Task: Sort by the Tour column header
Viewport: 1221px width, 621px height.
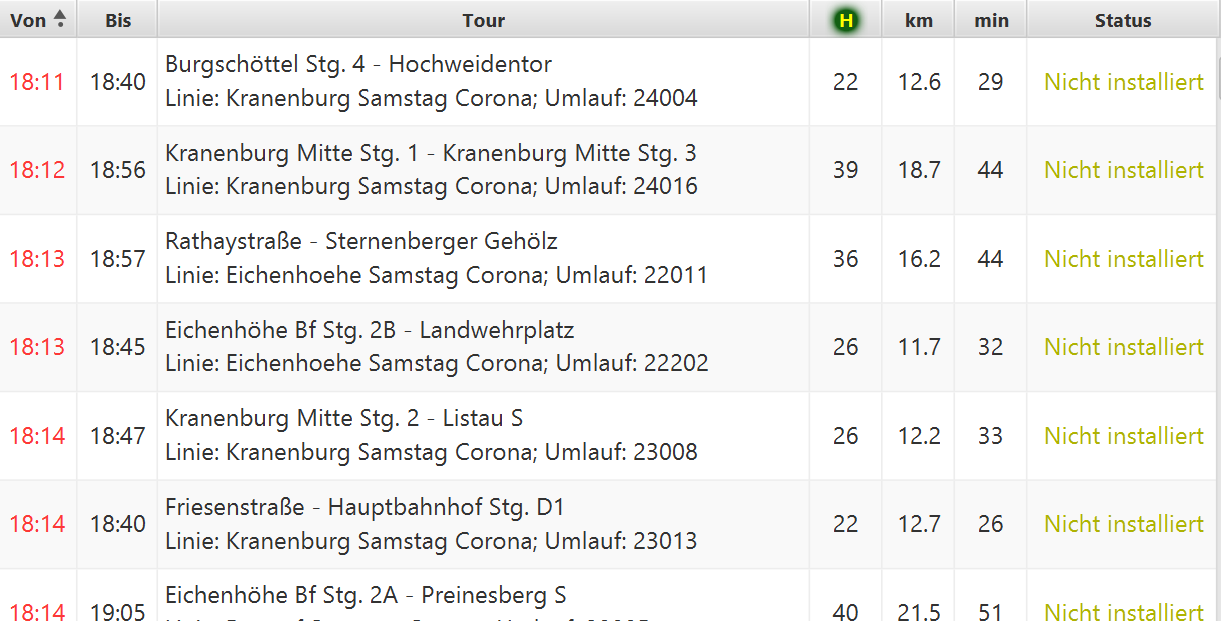Action: pos(484,20)
